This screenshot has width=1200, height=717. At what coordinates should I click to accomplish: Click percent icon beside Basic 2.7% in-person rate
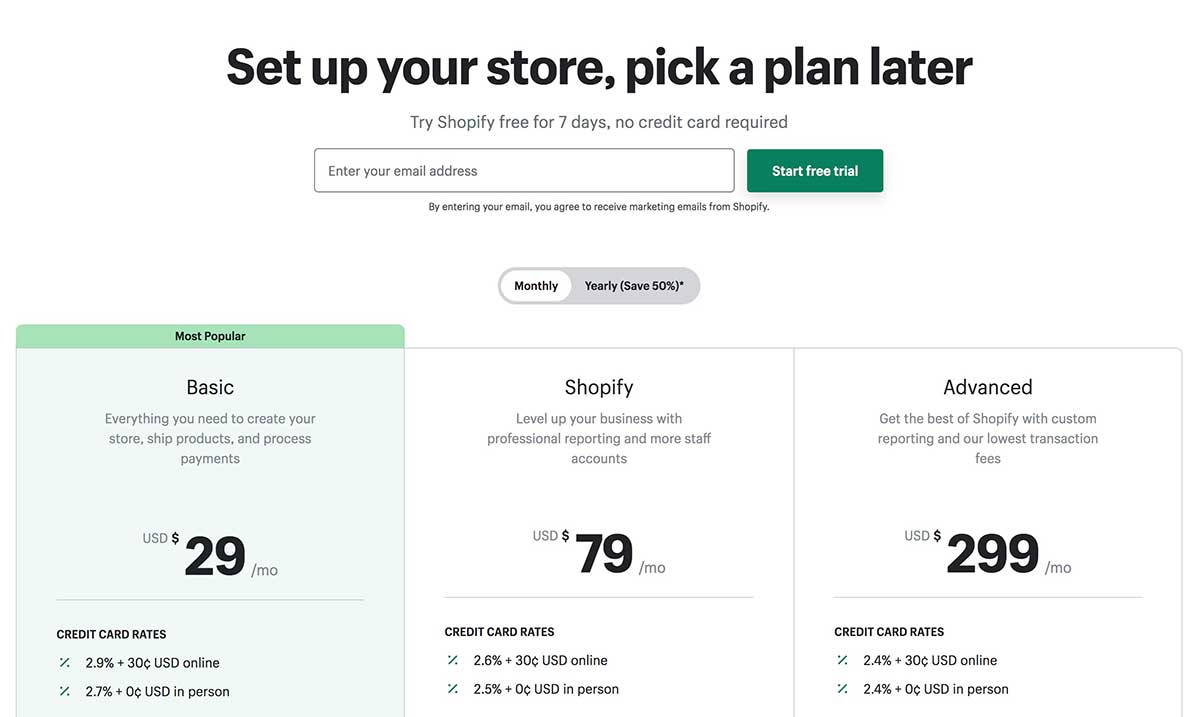65,691
